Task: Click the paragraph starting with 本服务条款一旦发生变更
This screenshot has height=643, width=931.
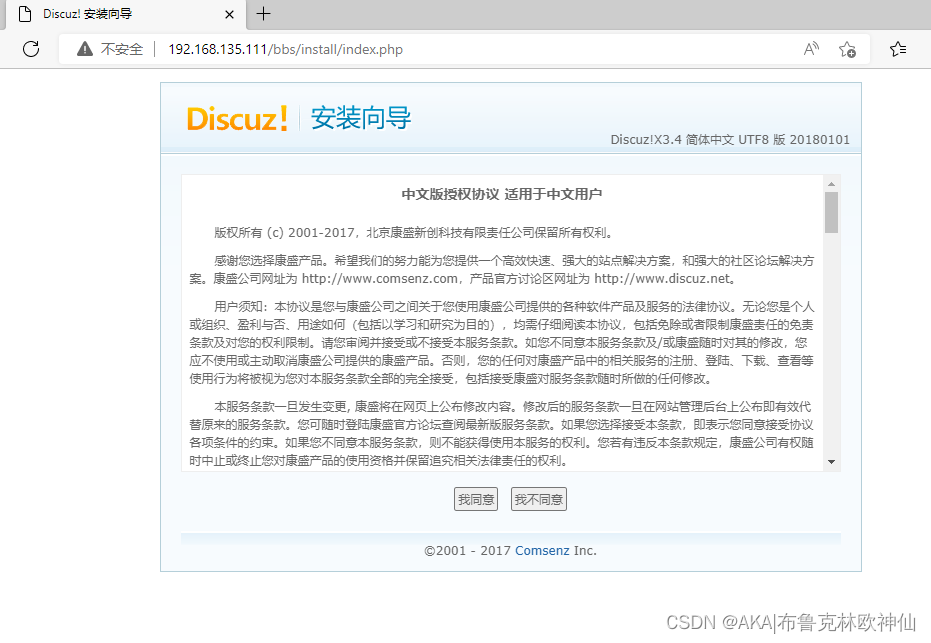Action: (x=502, y=433)
